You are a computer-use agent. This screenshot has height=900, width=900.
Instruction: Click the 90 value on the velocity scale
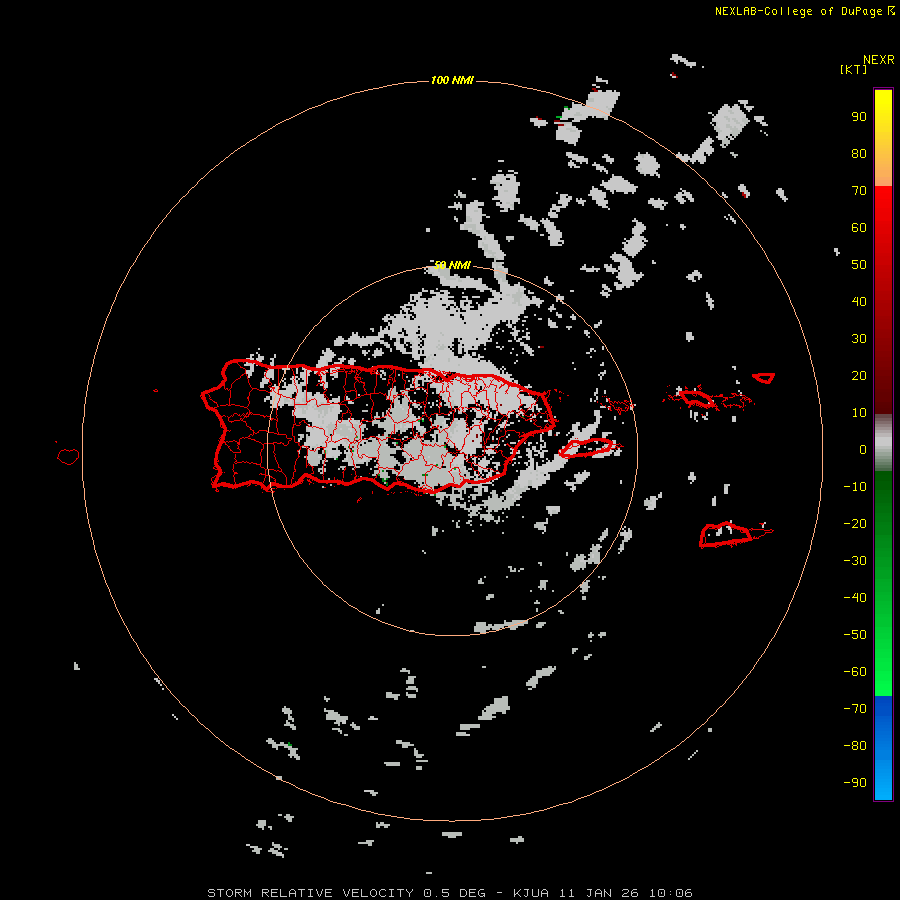(859, 117)
